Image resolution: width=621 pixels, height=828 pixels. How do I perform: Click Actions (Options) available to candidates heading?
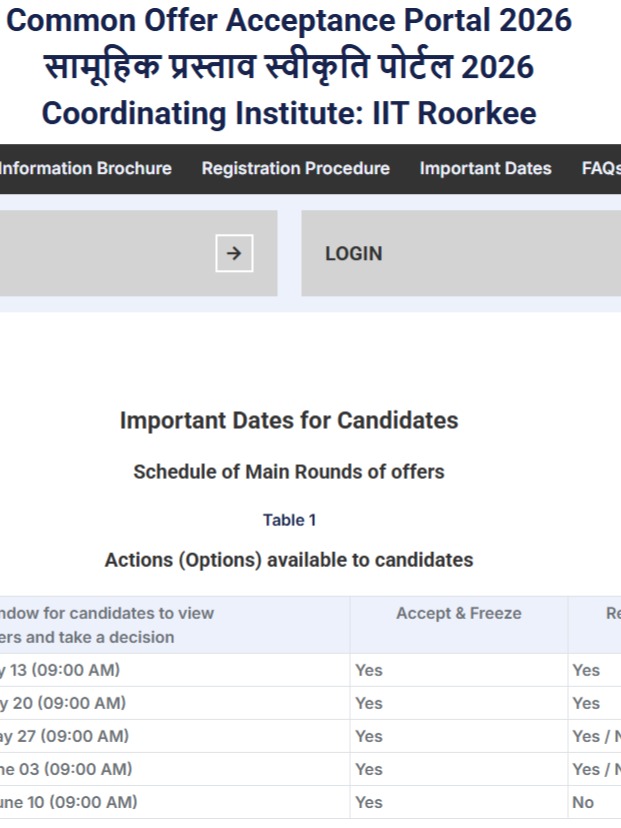289,560
